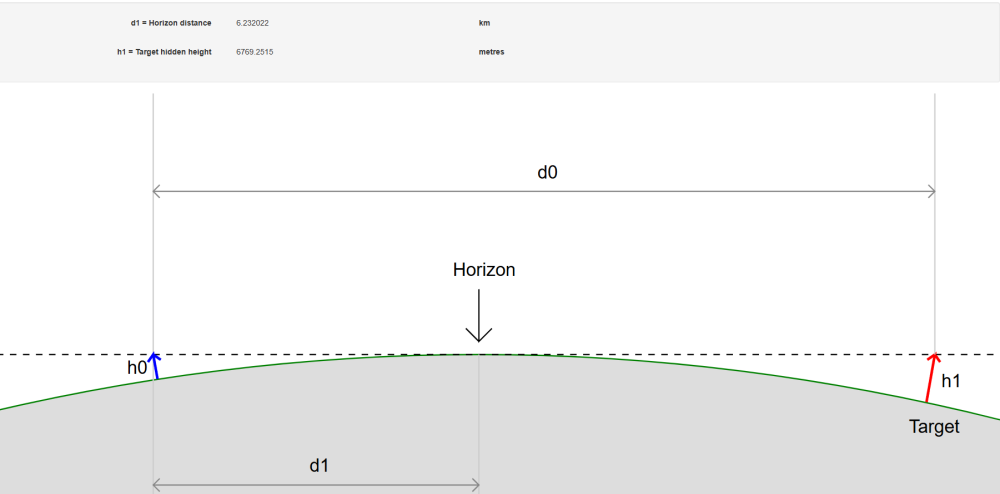
Task: Click the left arrowhead of the d1 line
Action: point(157,485)
